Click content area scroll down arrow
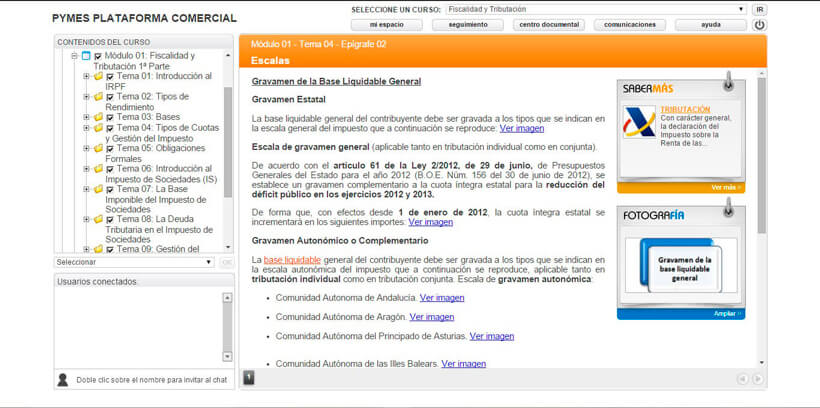The height and width of the screenshot is (408, 820). pyautogui.click(x=761, y=362)
